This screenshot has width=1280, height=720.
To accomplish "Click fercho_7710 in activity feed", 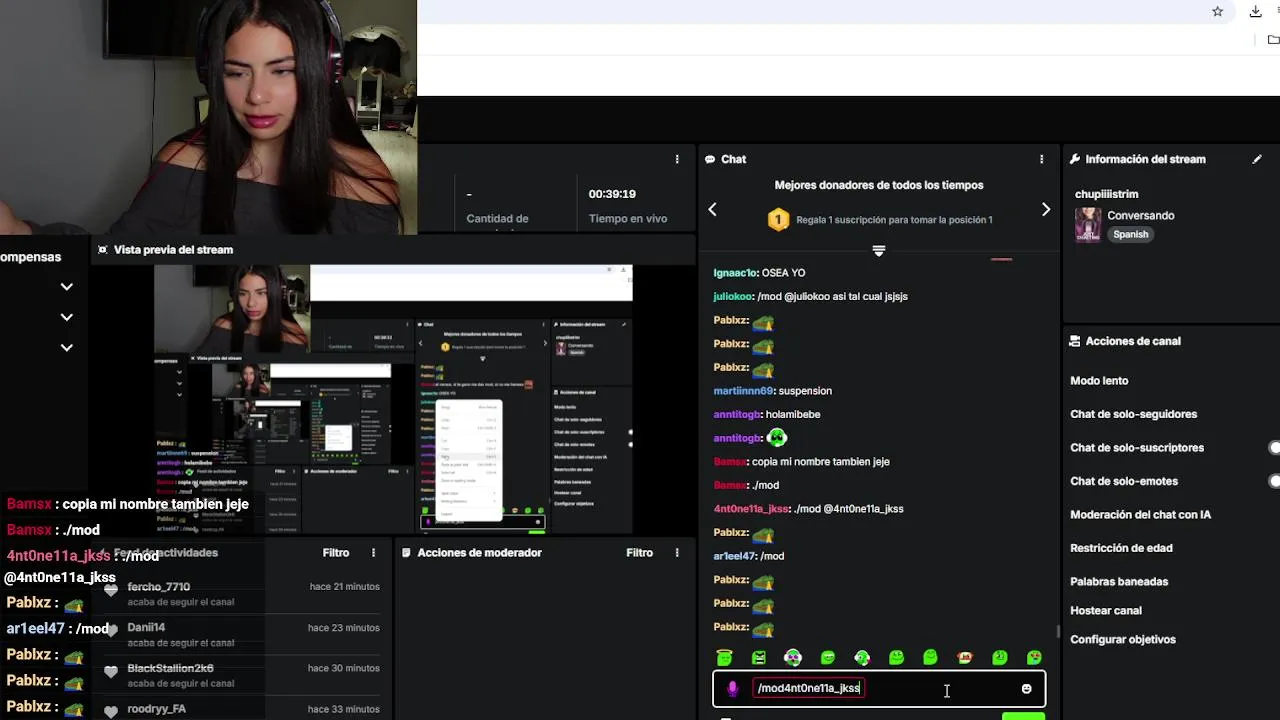I will pos(159,587).
